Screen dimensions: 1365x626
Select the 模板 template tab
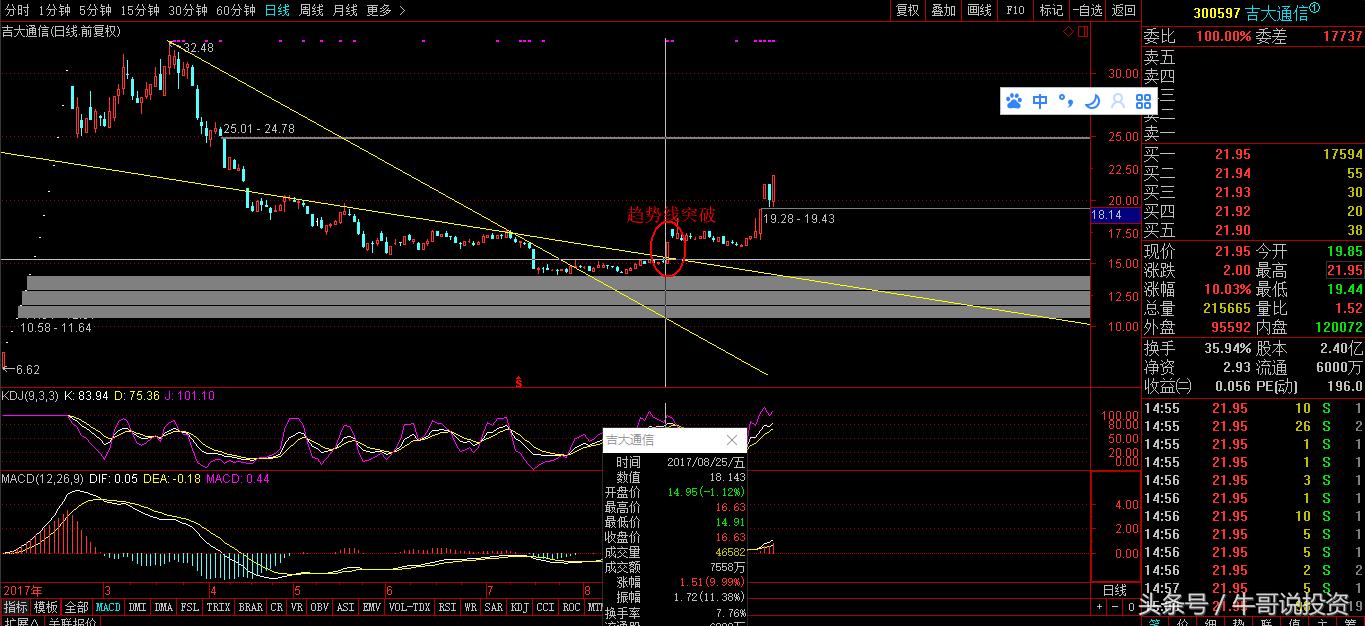tap(46, 607)
